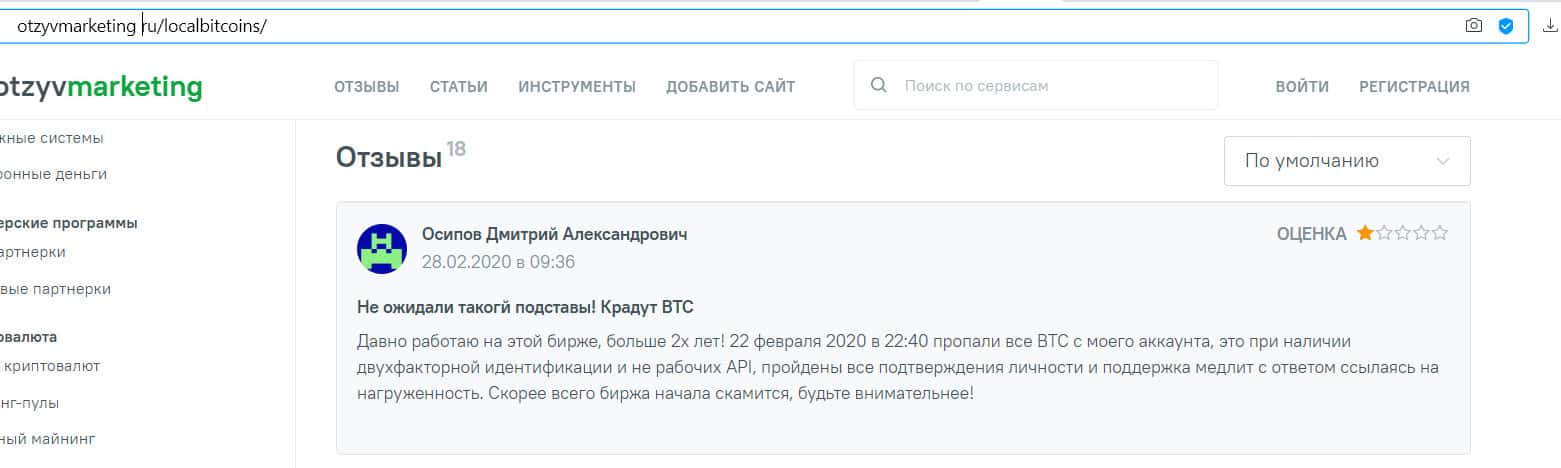The height and width of the screenshot is (468, 1561).
Task: Click the camera screenshot icon in address bar
Action: [1473, 26]
